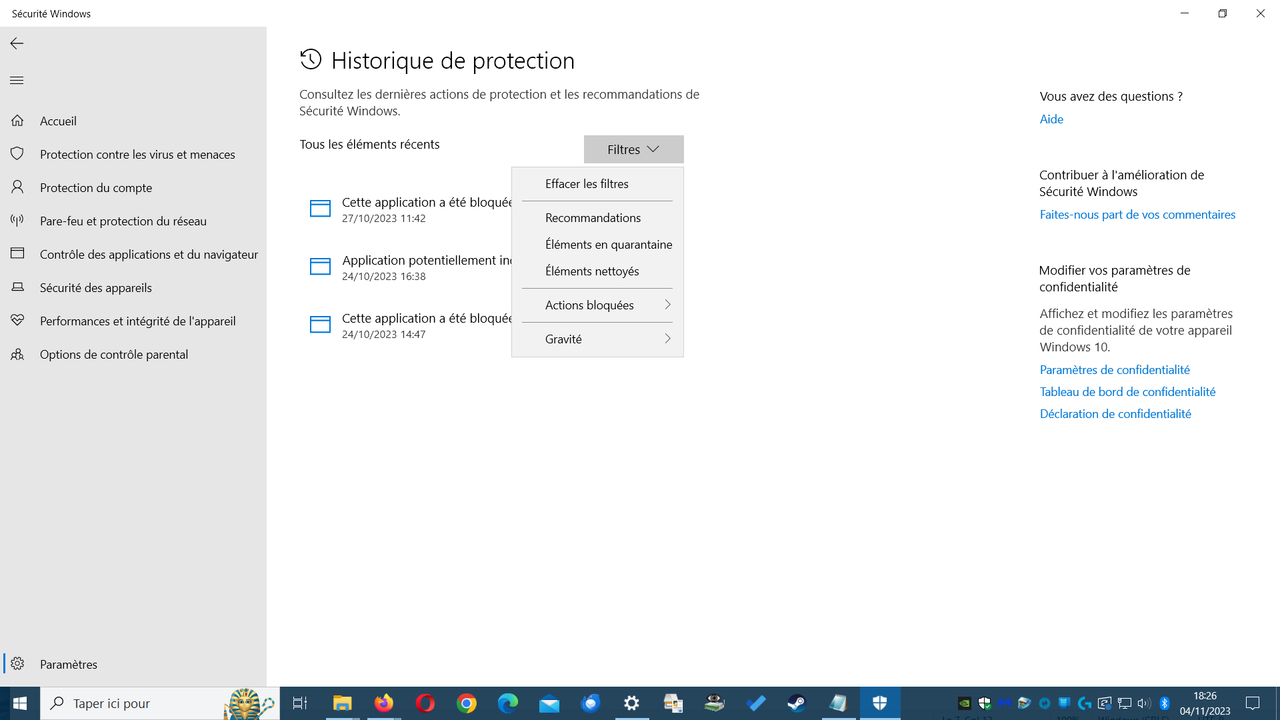Click the Aide link
This screenshot has height=720, width=1280.
point(1051,119)
